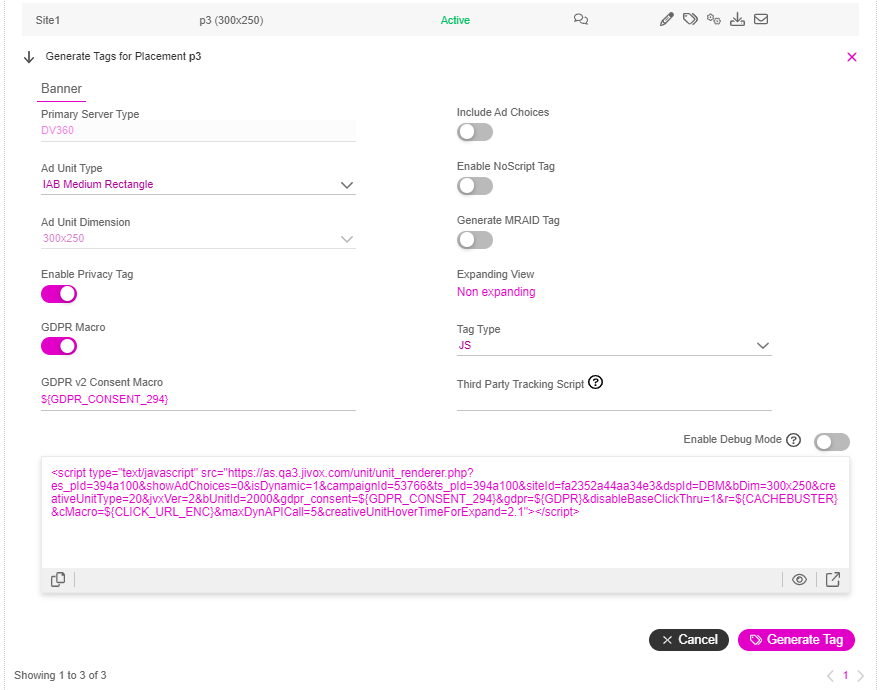Open the Ad Unit Type dropdown
This screenshot has height=690, width=881.
198,185
